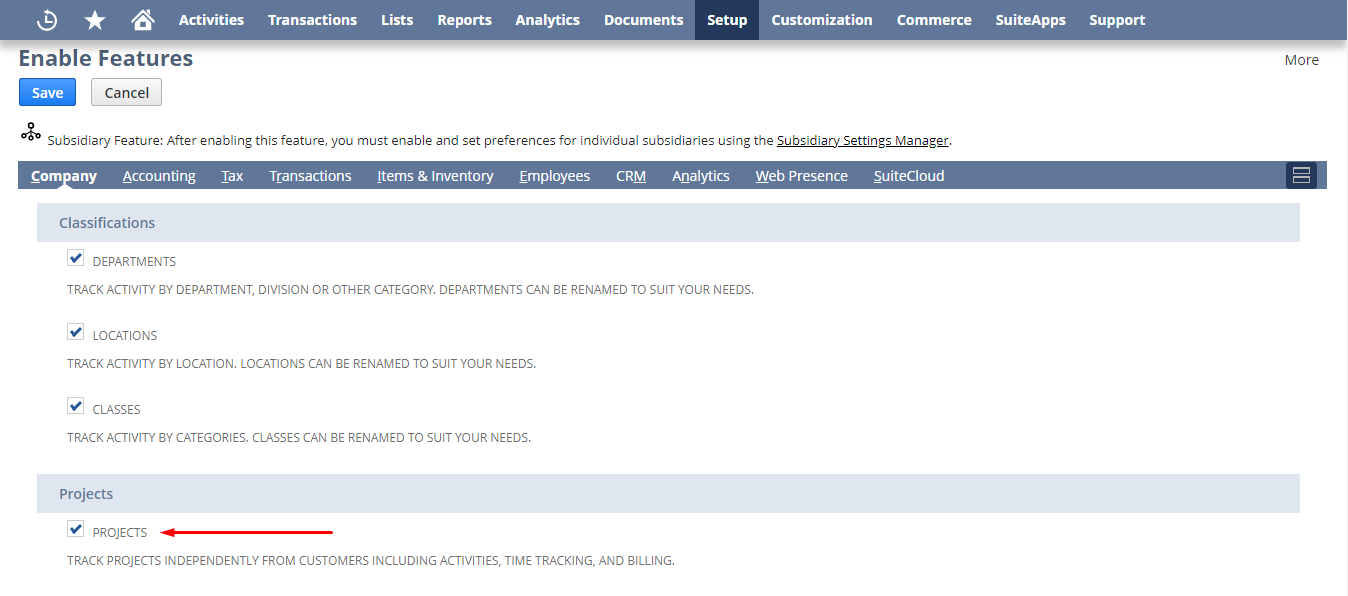Go to the Home icon

pyautogui.click(x=142, y=19)
